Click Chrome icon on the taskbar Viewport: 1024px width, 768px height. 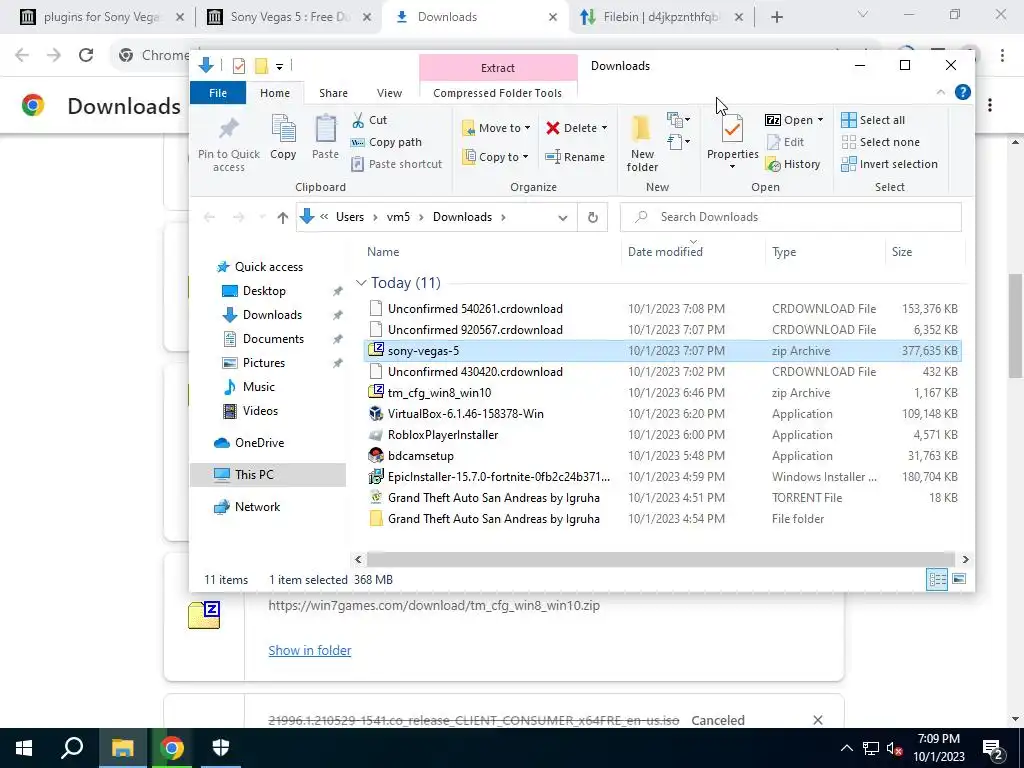click(x=172, y=748)
